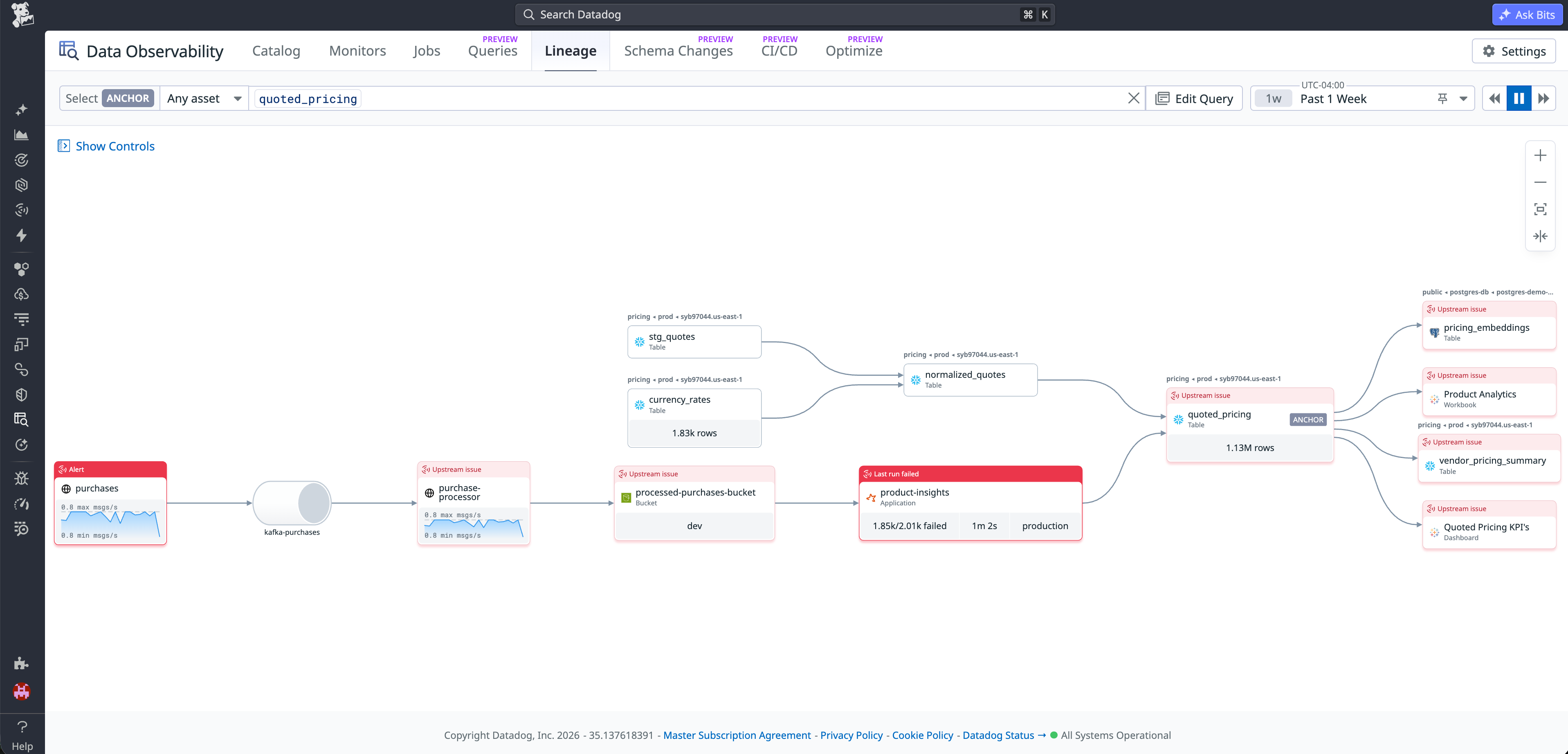1568x754 pixels.
Task: Go to the Queries preview tab
Action: pos(492,51)
